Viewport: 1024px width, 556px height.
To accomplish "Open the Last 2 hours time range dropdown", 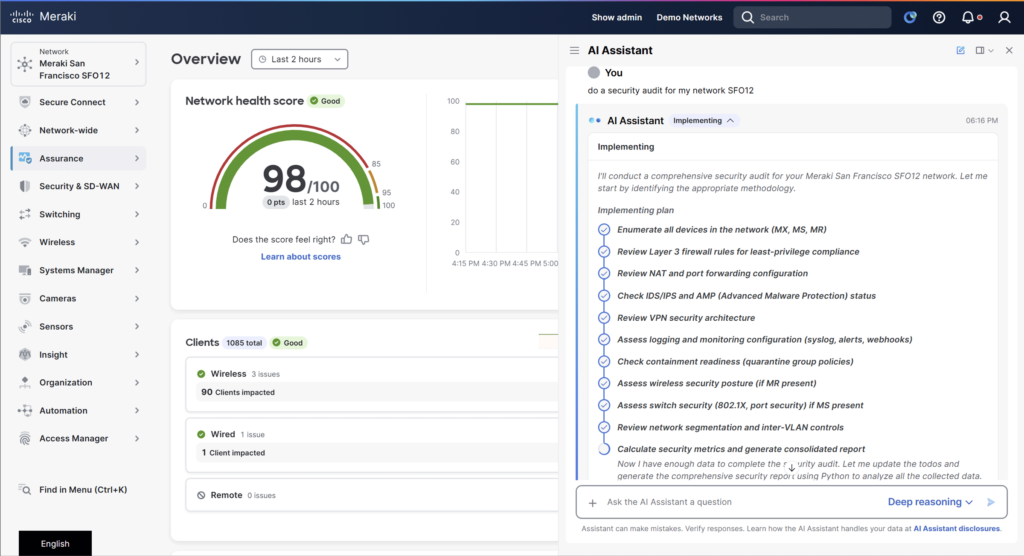I will click(299, 60).
